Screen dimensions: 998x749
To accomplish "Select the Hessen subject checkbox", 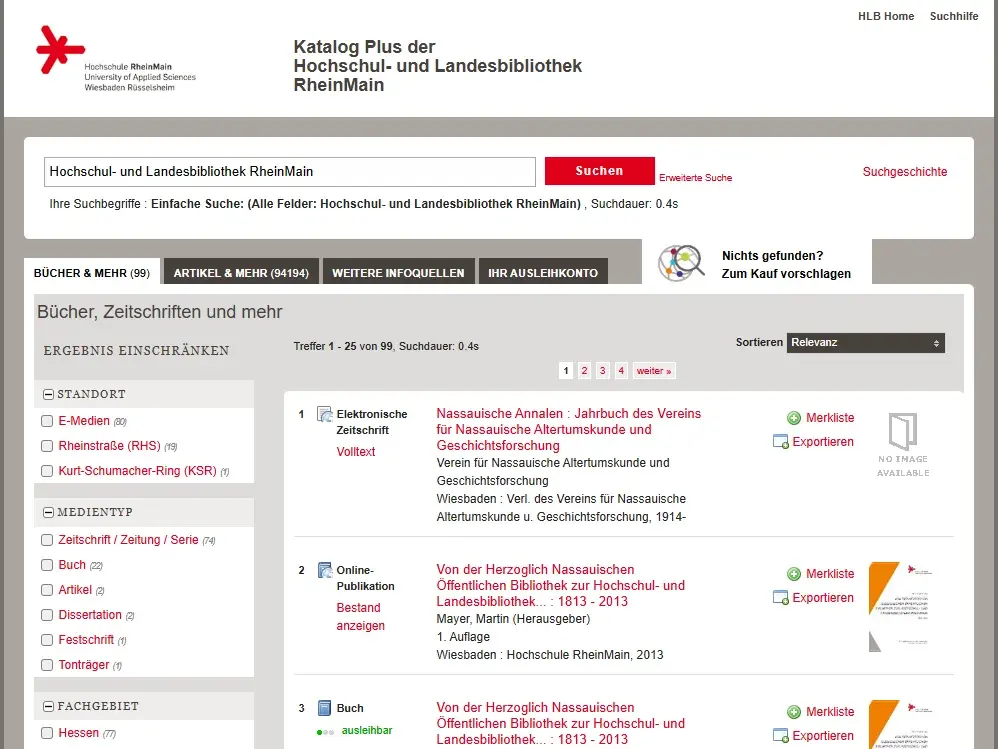I will click(x=47, y=732).
